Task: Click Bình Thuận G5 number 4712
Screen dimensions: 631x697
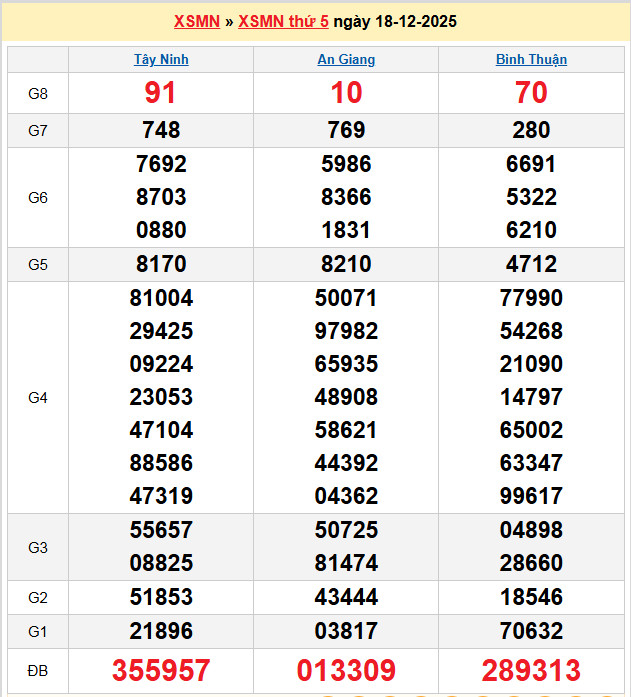Action: pos(531,265)
